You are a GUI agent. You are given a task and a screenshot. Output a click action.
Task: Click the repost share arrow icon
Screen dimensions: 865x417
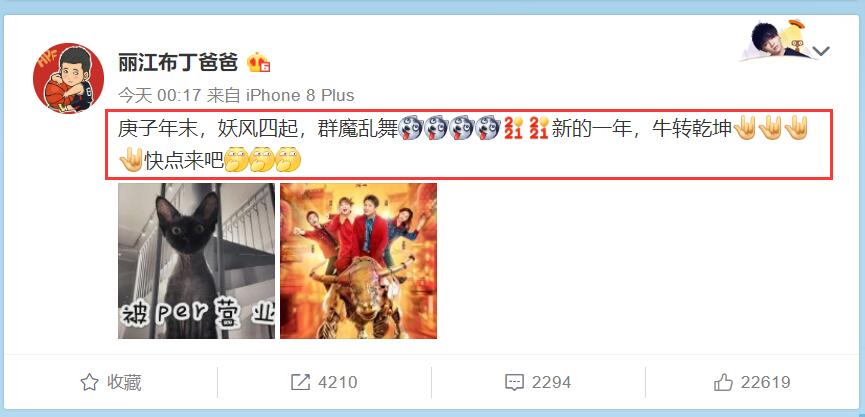click(301, 382)
